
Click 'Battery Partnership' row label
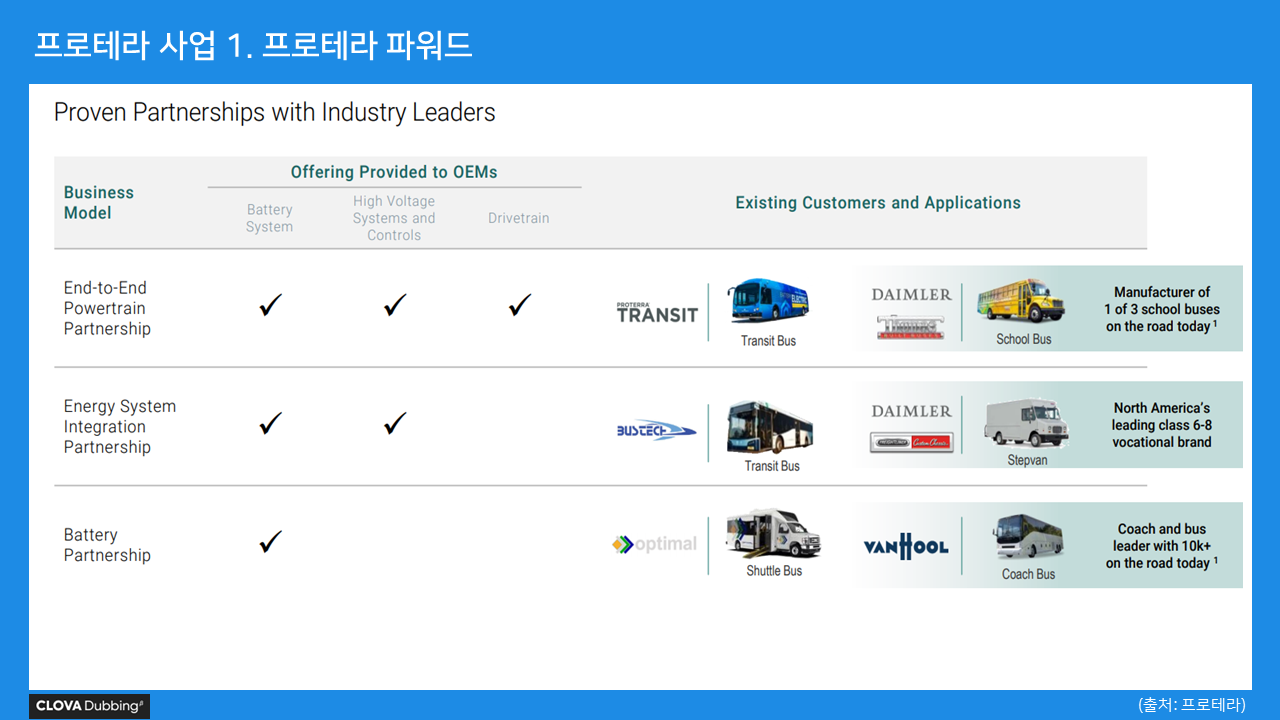(x=107, y=545)
